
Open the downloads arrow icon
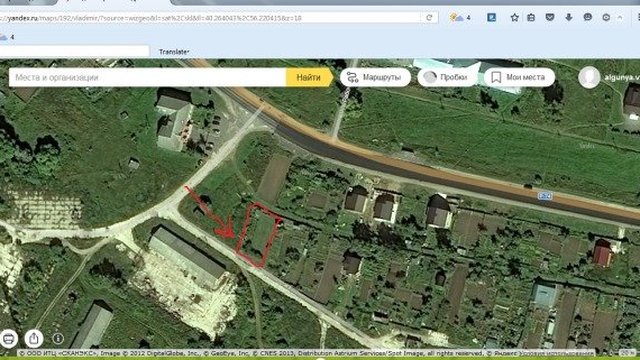(x=569, y=17)
